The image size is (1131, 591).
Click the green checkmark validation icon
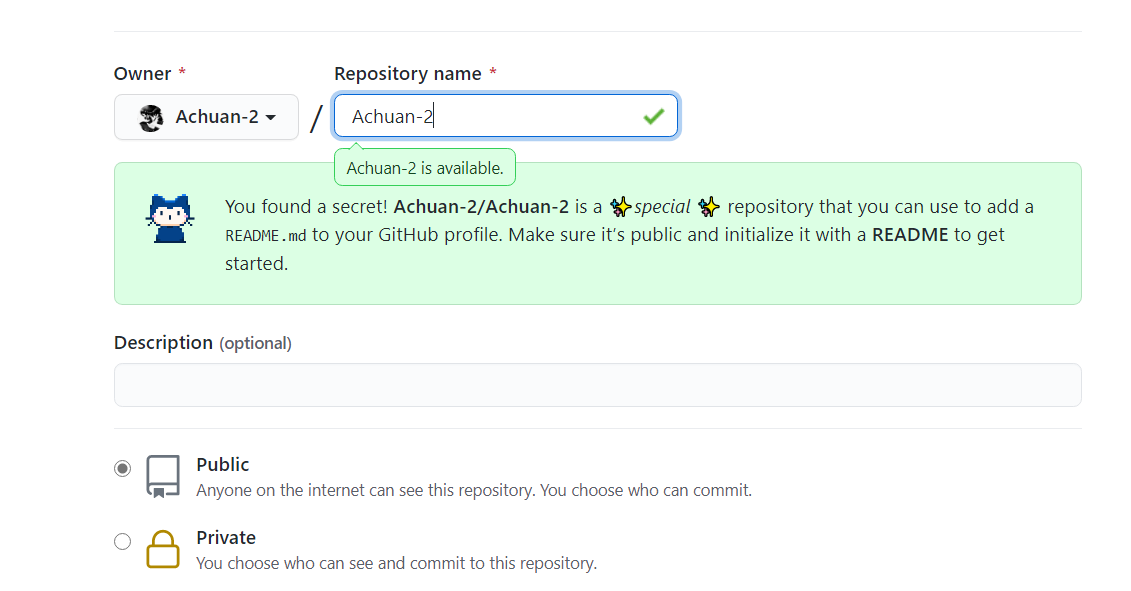tap(655, 116)
